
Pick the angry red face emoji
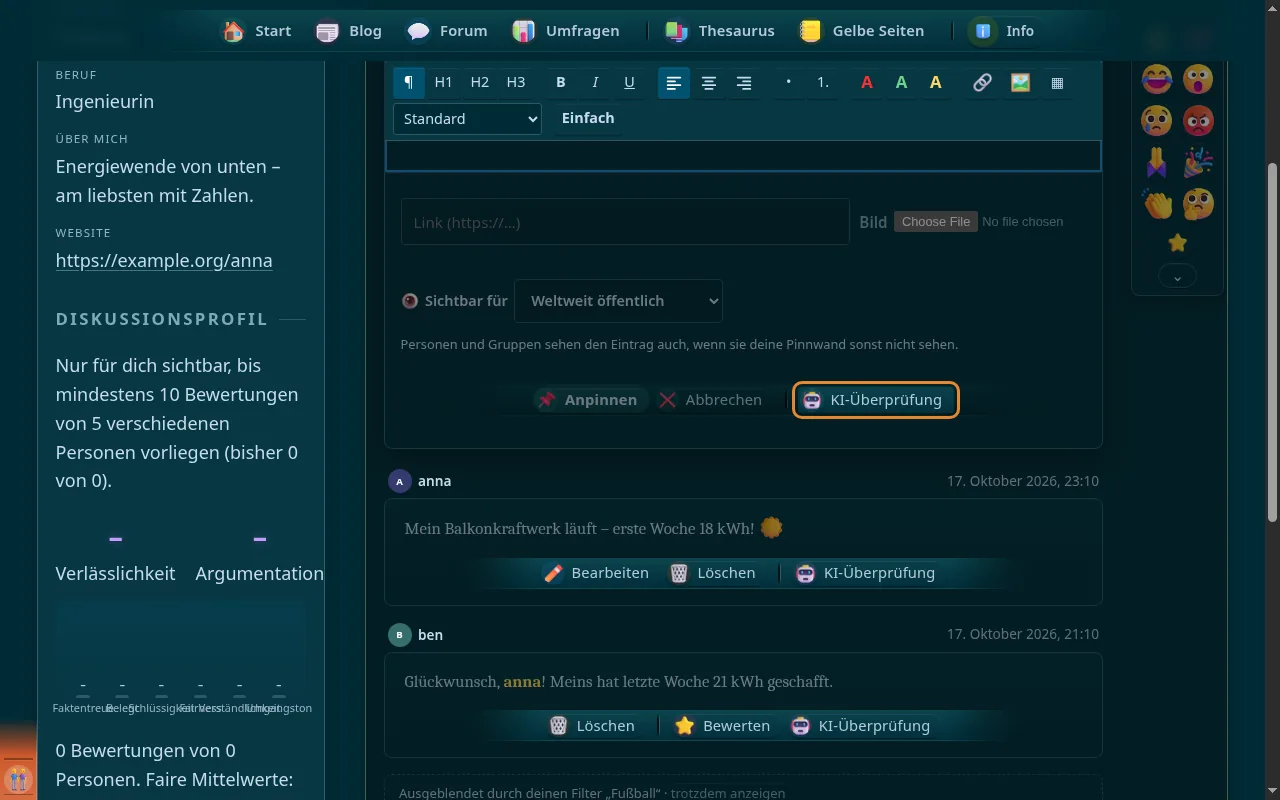point(1198,120)
